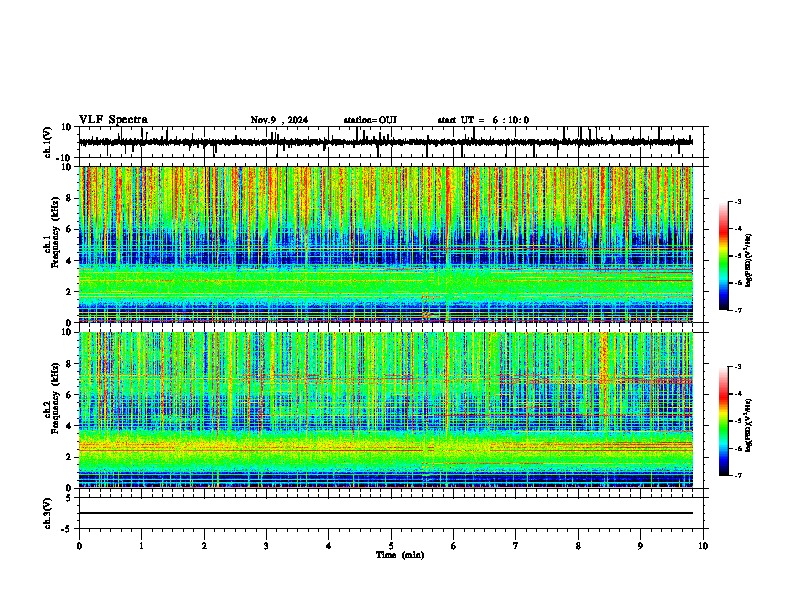The height and width of the screenshot is (612, 792).
Task: Click the ch.1 voltage waveform trace panel
Action: tap(390, 142)
